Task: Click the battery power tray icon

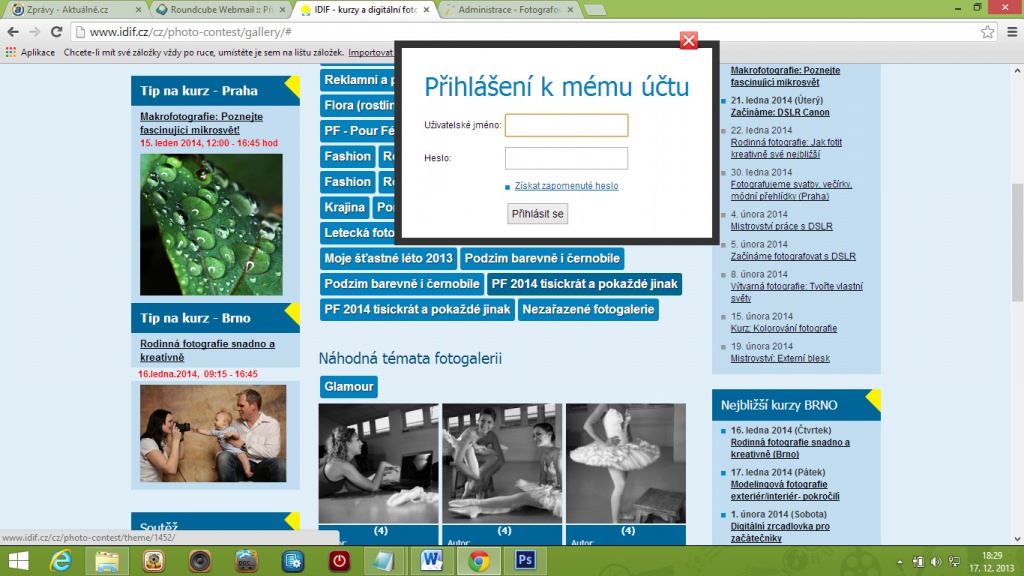Action: pos(918,562)
